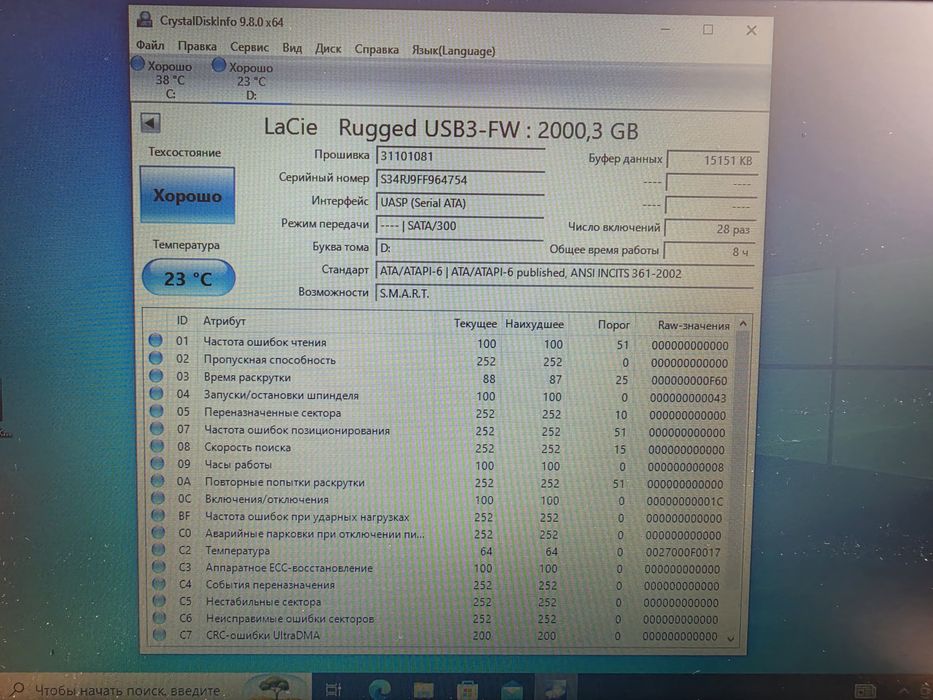Select the Время раскрутки attribute text
The height and width of the screenshot is (700, 933).
[x=247, y=377]
